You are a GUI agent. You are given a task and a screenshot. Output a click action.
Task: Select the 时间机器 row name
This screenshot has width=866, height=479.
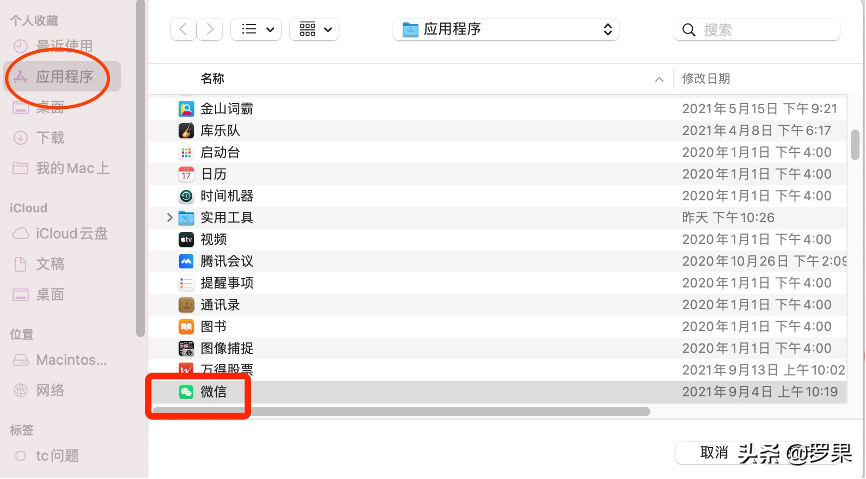coord(226,196)
